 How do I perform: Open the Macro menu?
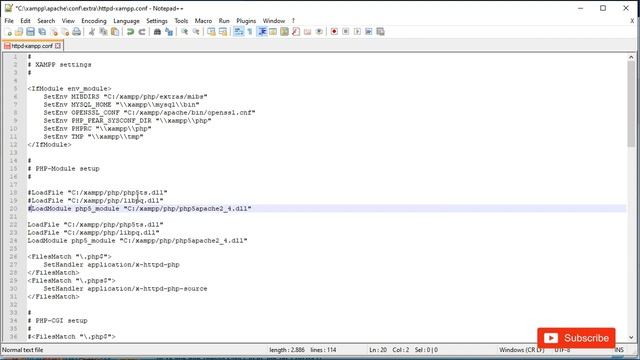203,21
